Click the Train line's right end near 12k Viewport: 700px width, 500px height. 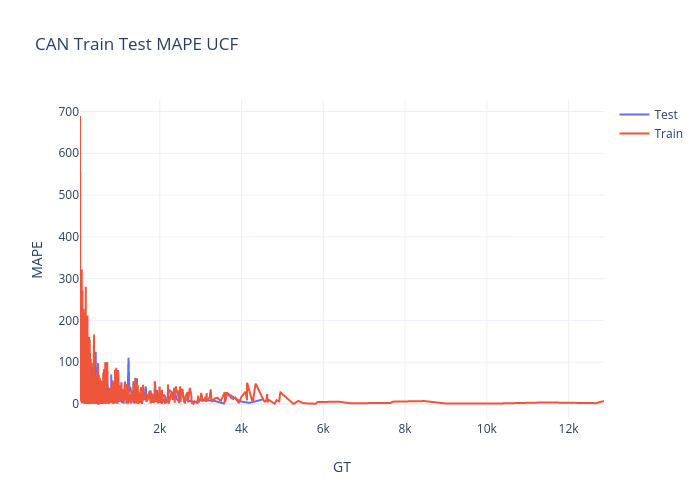(603, 401)
